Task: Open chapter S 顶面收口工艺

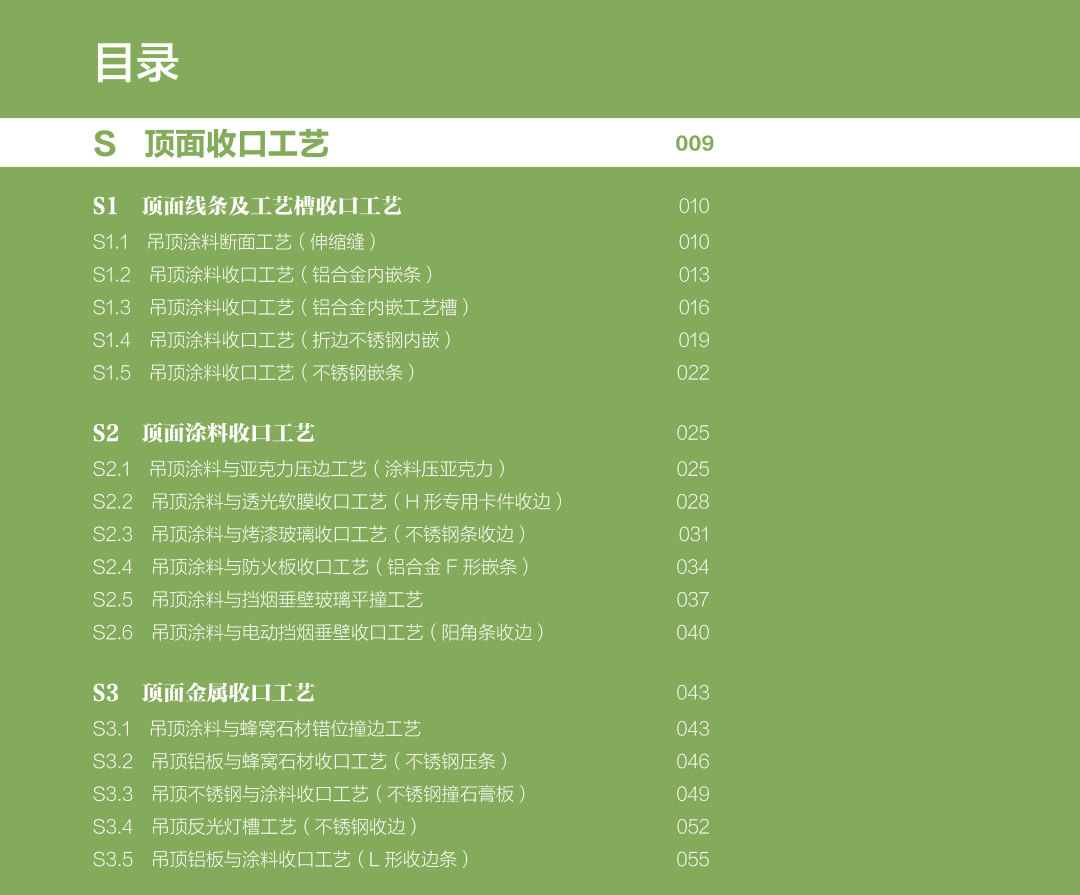Action: [x=211, y=143]
